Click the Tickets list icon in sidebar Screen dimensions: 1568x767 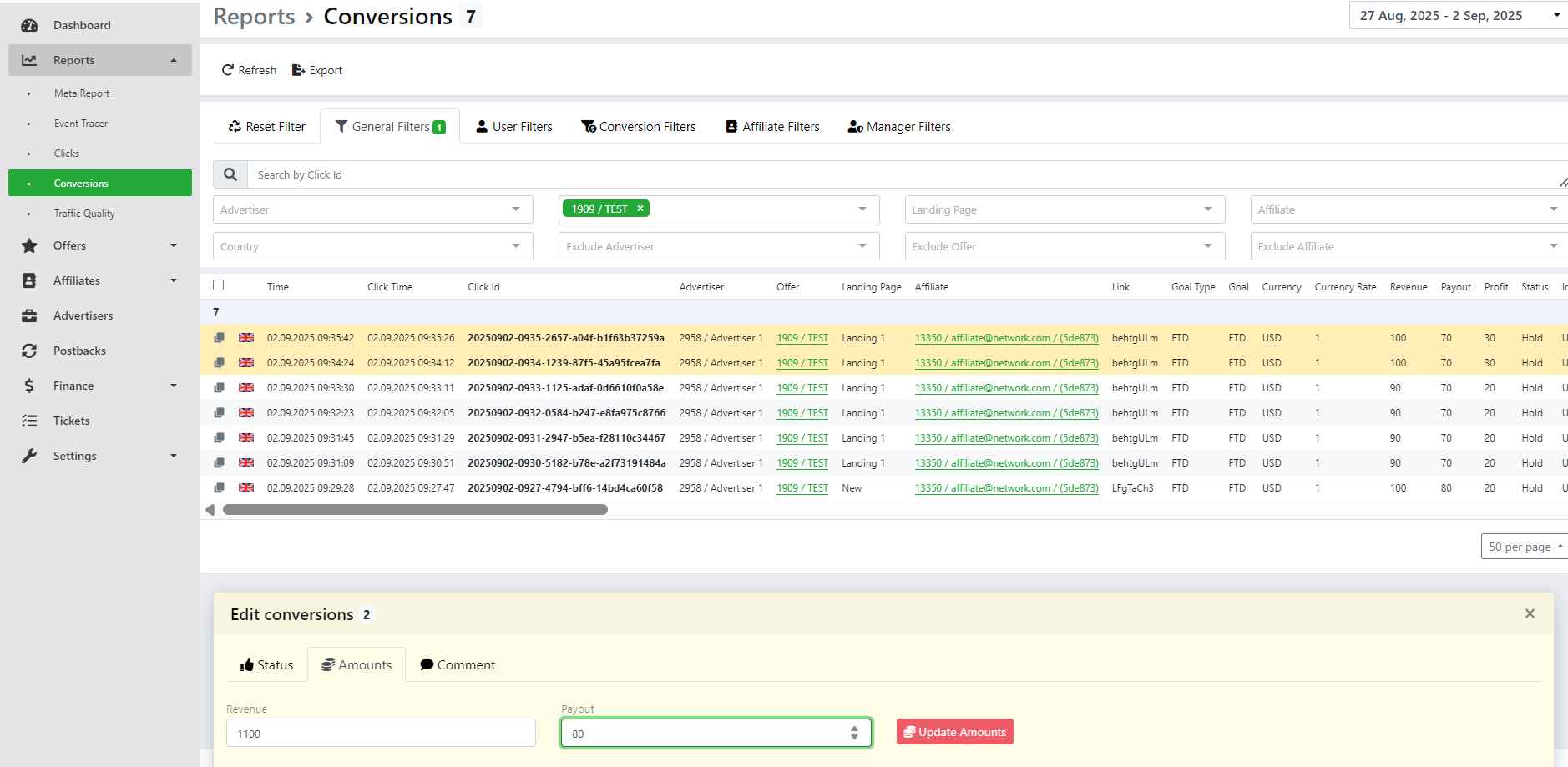pyautogui.click(x=29, y=421)
